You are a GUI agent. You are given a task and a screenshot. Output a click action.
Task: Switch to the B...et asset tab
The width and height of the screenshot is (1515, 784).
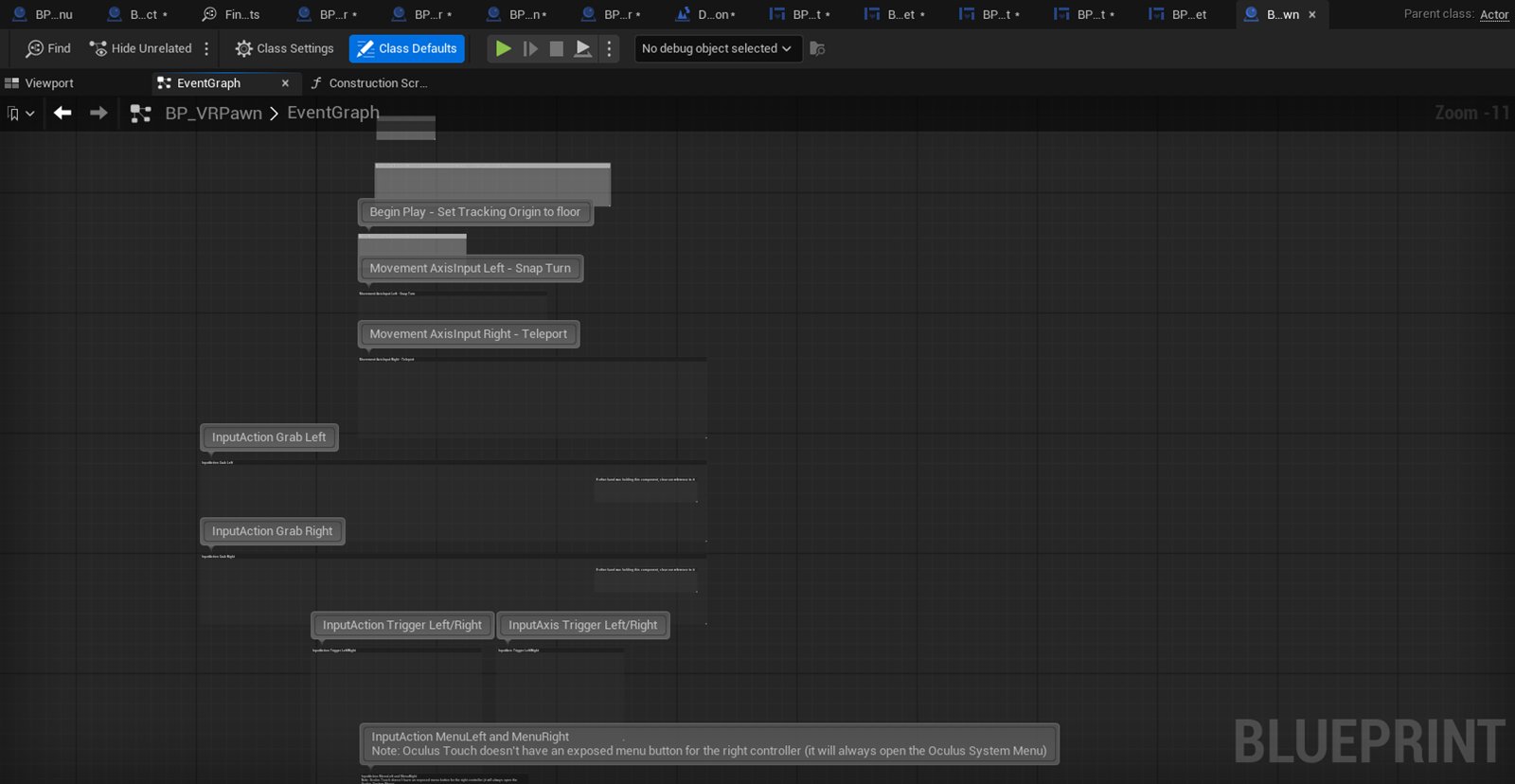pos(896,14)
